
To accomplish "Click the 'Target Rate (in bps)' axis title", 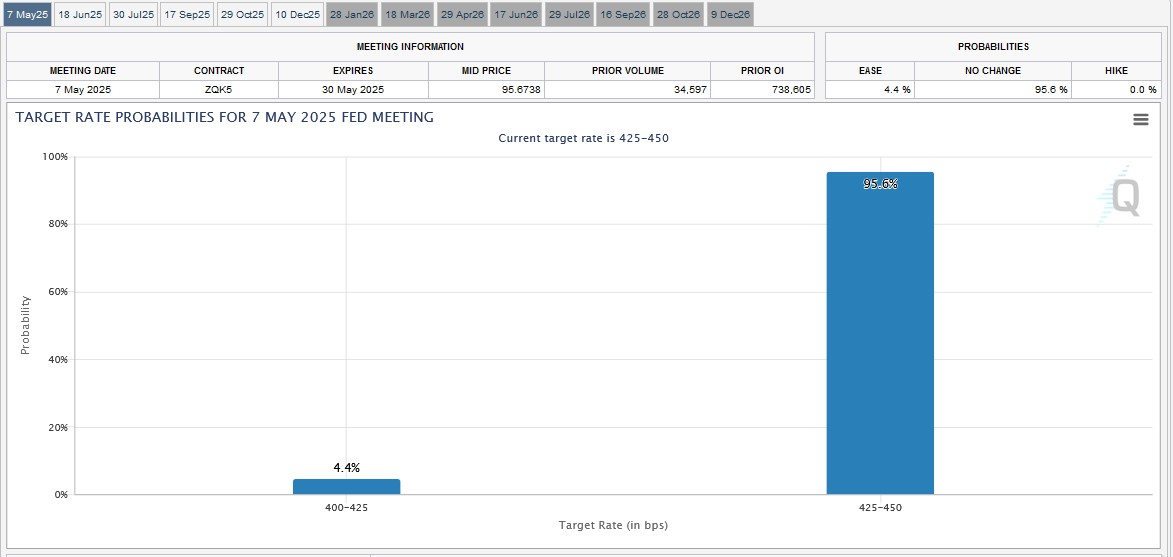I will click(x=613, y=525).
